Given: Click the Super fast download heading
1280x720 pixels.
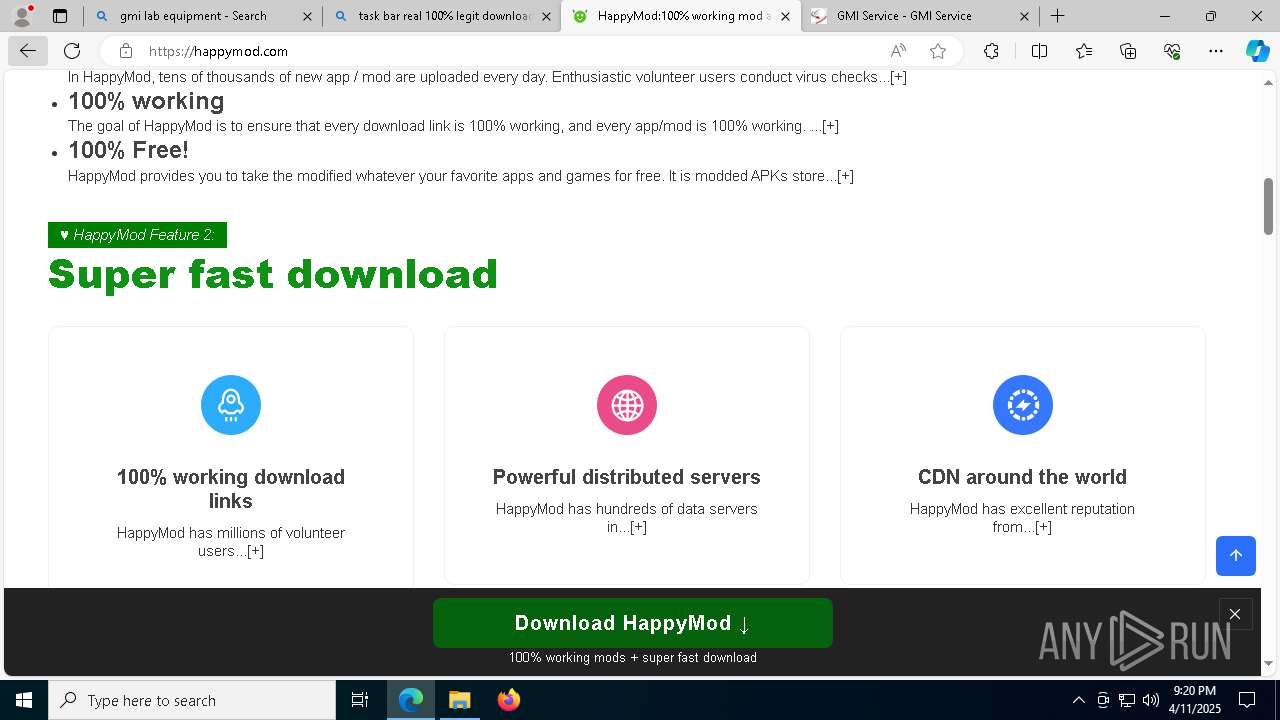Looking at the screenshot, I should click(x=273, y=274).
